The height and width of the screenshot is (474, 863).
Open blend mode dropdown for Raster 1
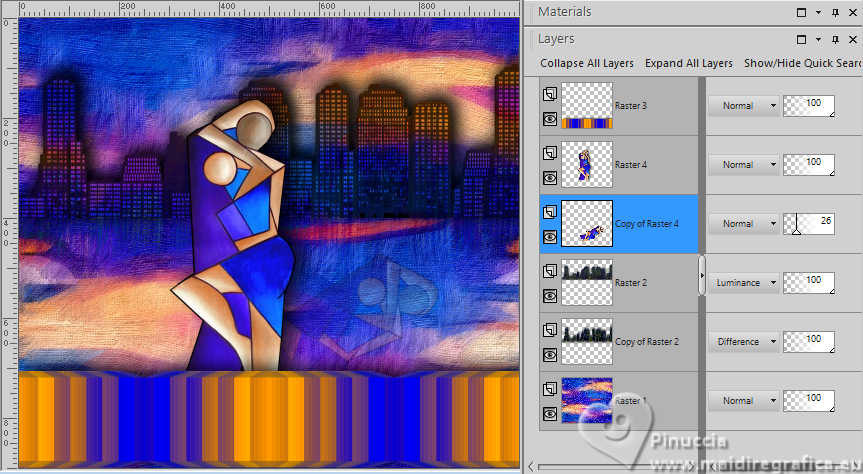(x=743, y=401)
